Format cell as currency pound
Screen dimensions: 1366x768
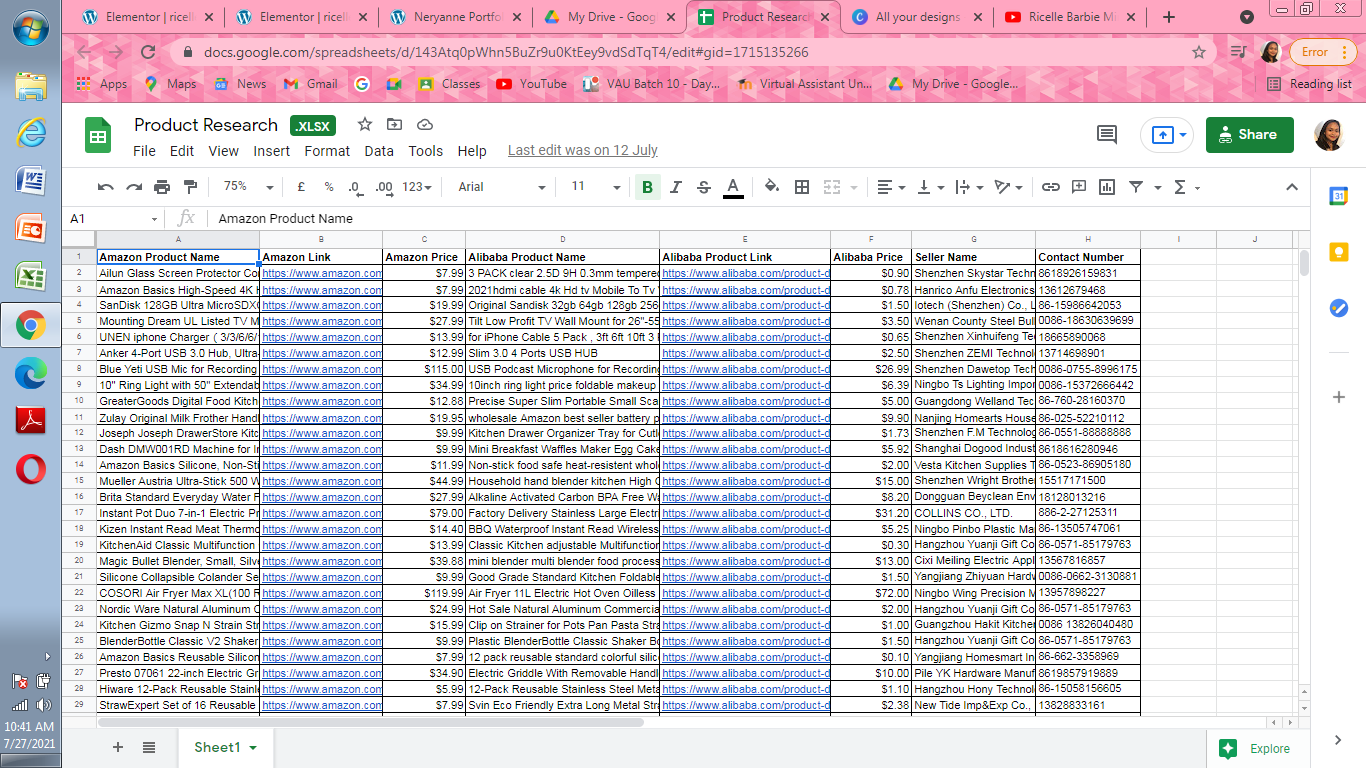pos(301,187)
